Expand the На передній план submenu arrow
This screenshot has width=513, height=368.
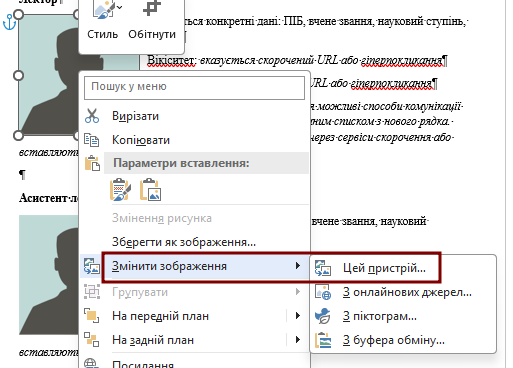[298, 316]
